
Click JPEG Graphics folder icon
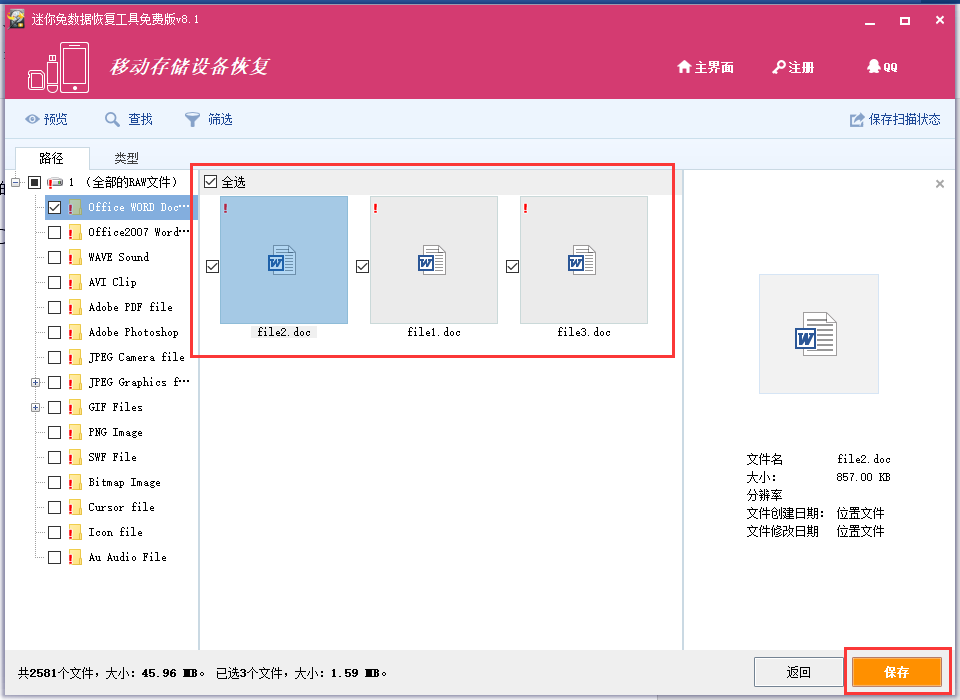point(75,383)
